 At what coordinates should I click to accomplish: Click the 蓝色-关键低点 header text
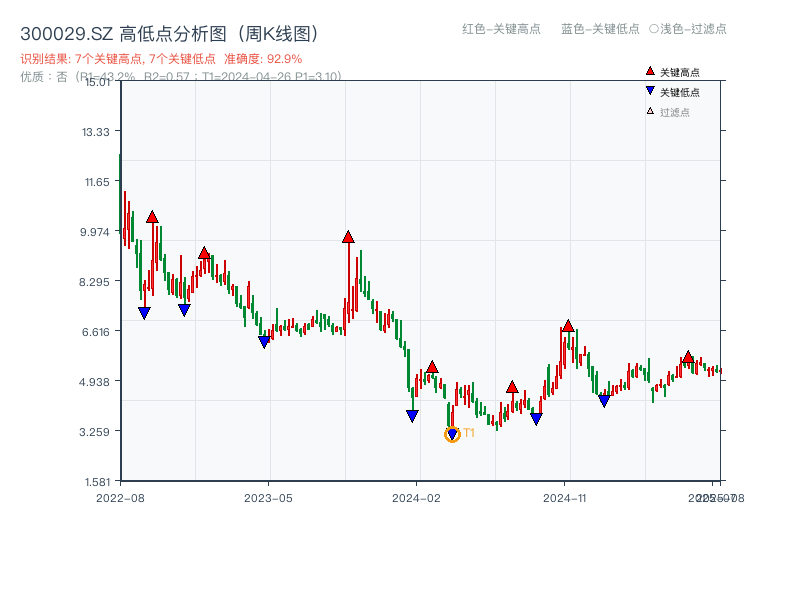point(600,29)
